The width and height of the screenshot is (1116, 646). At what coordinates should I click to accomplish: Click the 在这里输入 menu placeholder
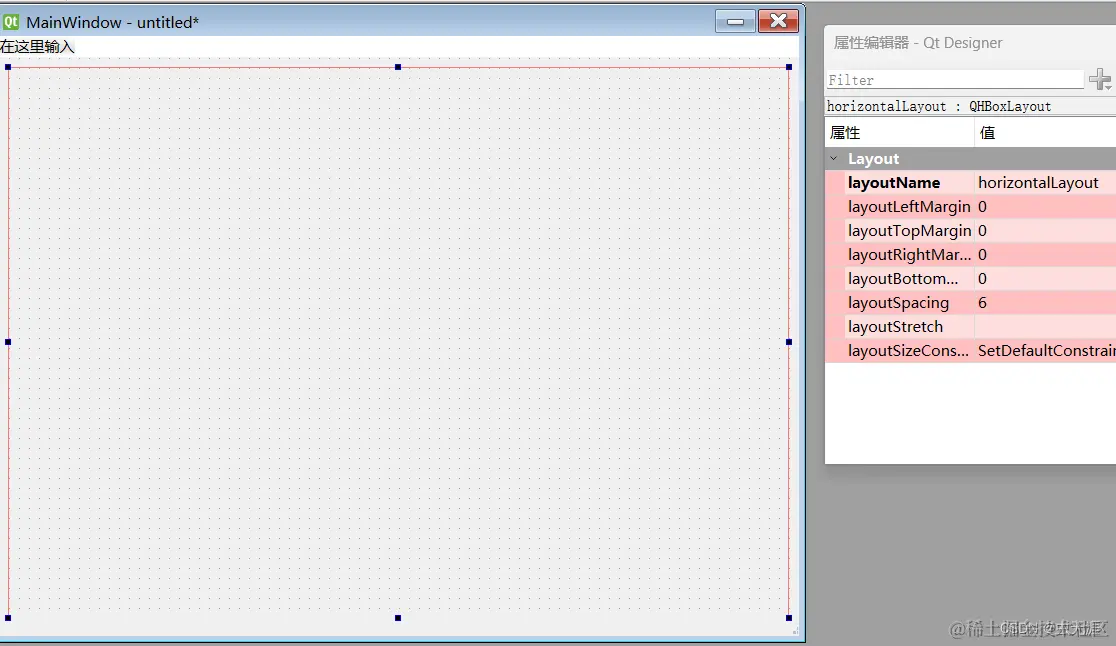pyautogui.click(x=37, y=47)
